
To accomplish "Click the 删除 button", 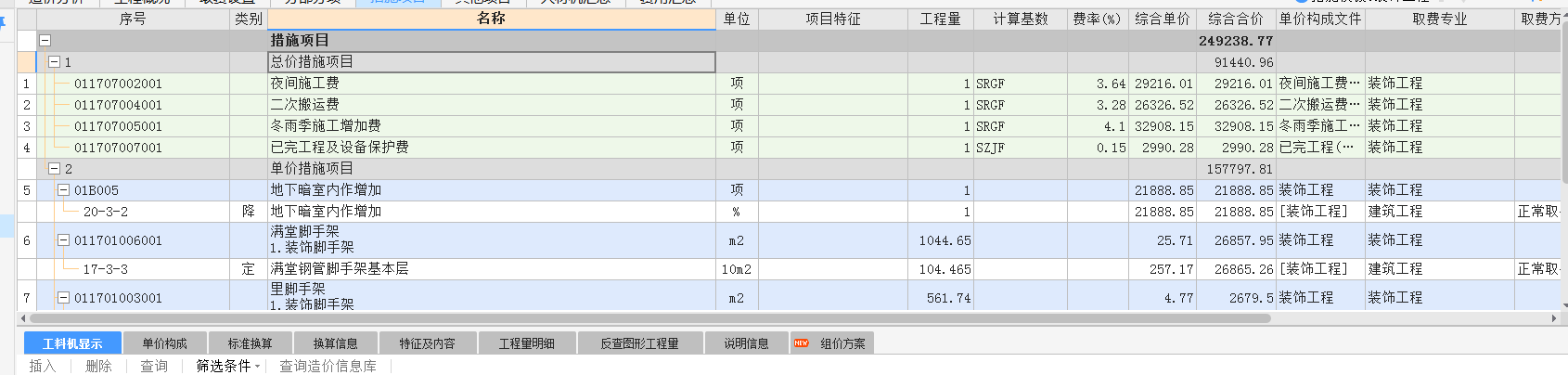I will click(x=98, y=366).
